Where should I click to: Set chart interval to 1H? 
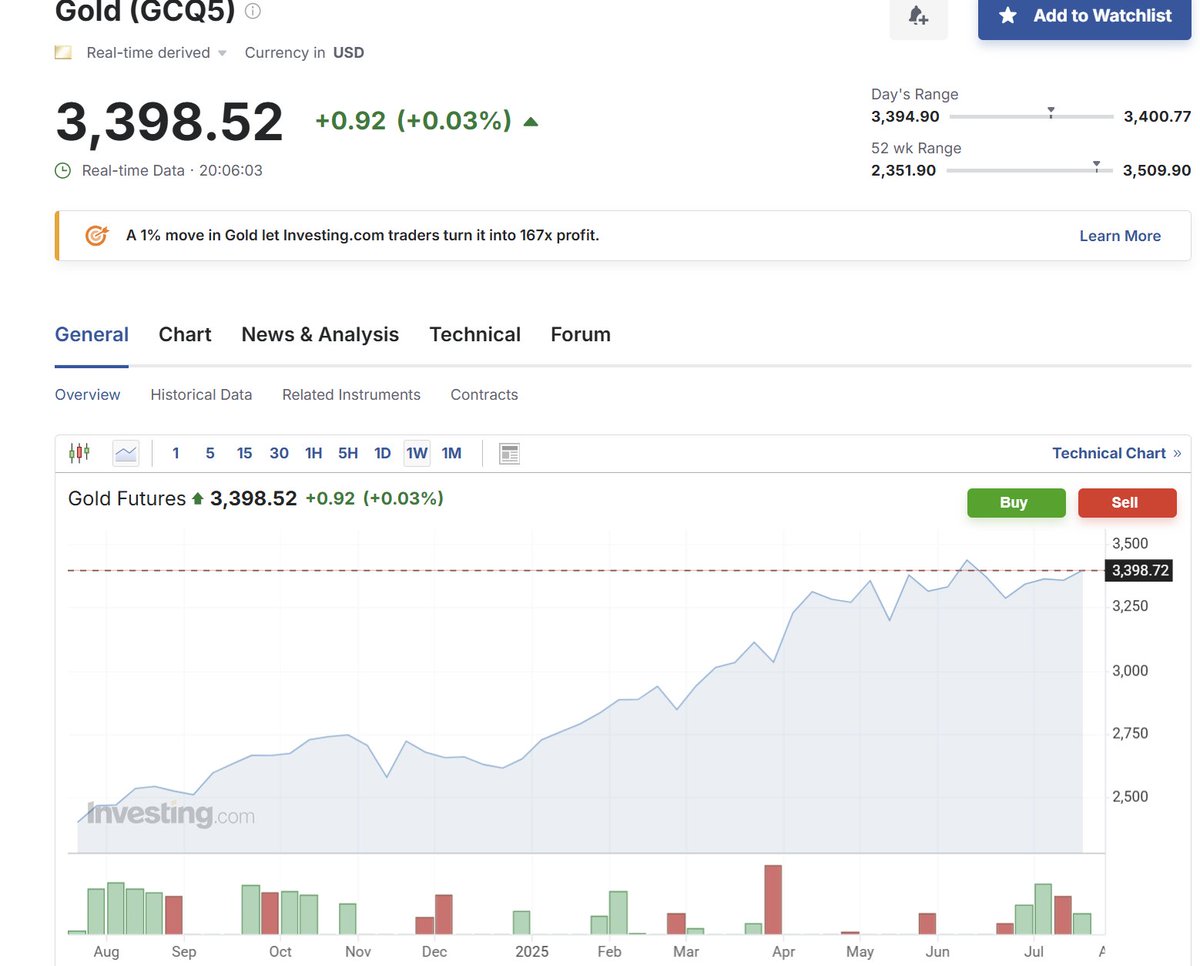click(x=313, y=453)
